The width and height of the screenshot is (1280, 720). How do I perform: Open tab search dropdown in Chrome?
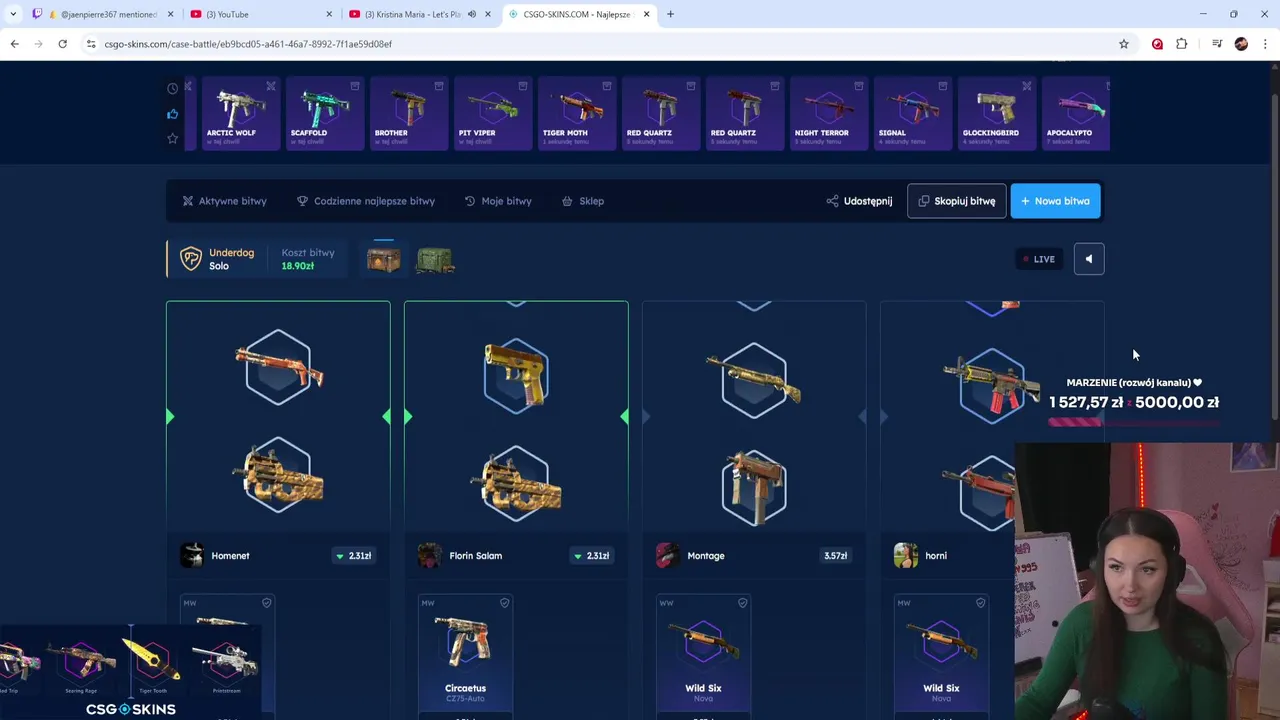click(x=13, y=14)
